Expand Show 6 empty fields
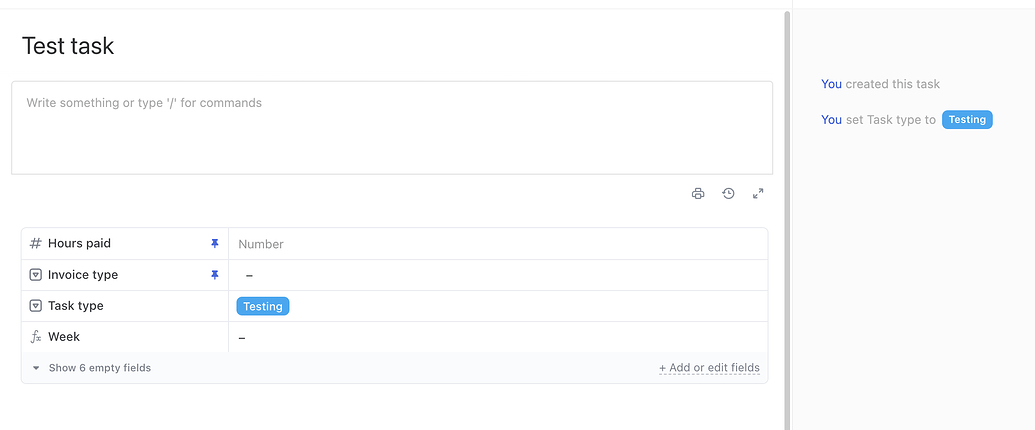Screen dimensions: 1035x430 [91, 368]
